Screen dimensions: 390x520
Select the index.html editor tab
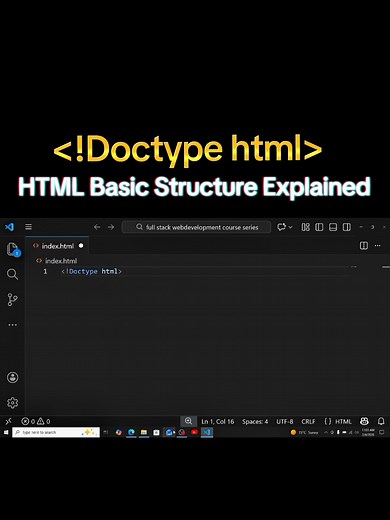57,246
